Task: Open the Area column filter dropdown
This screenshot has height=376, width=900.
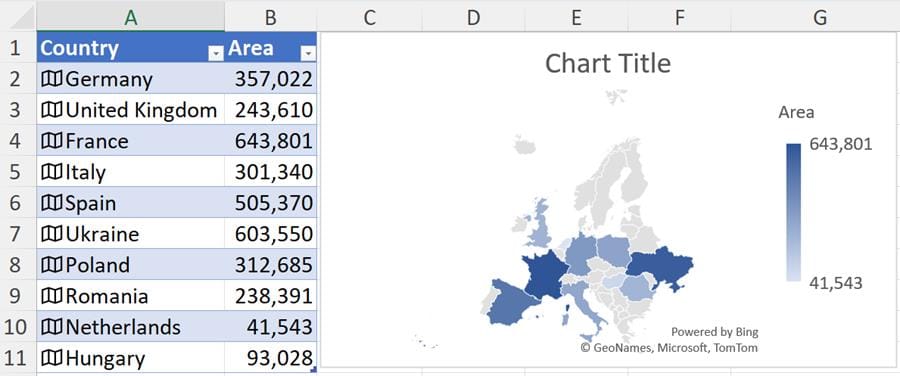Action: tap(308, 53)
